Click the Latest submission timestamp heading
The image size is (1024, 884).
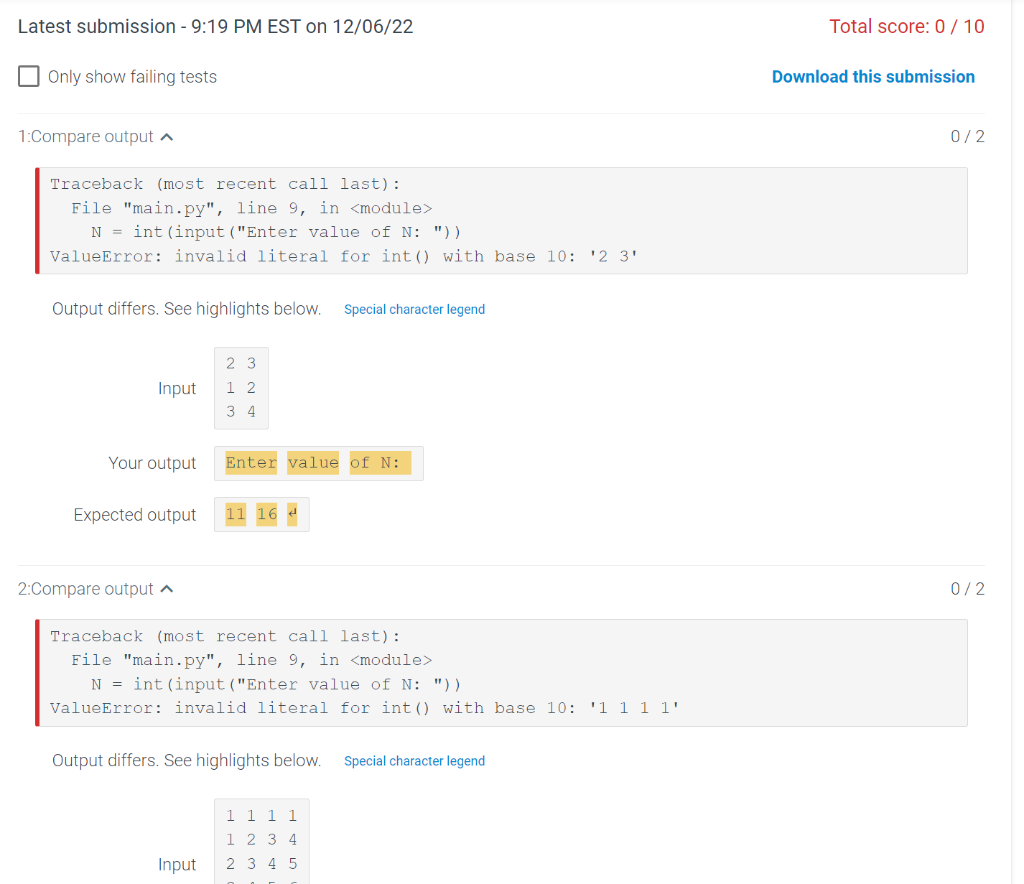tap(216, 27)
